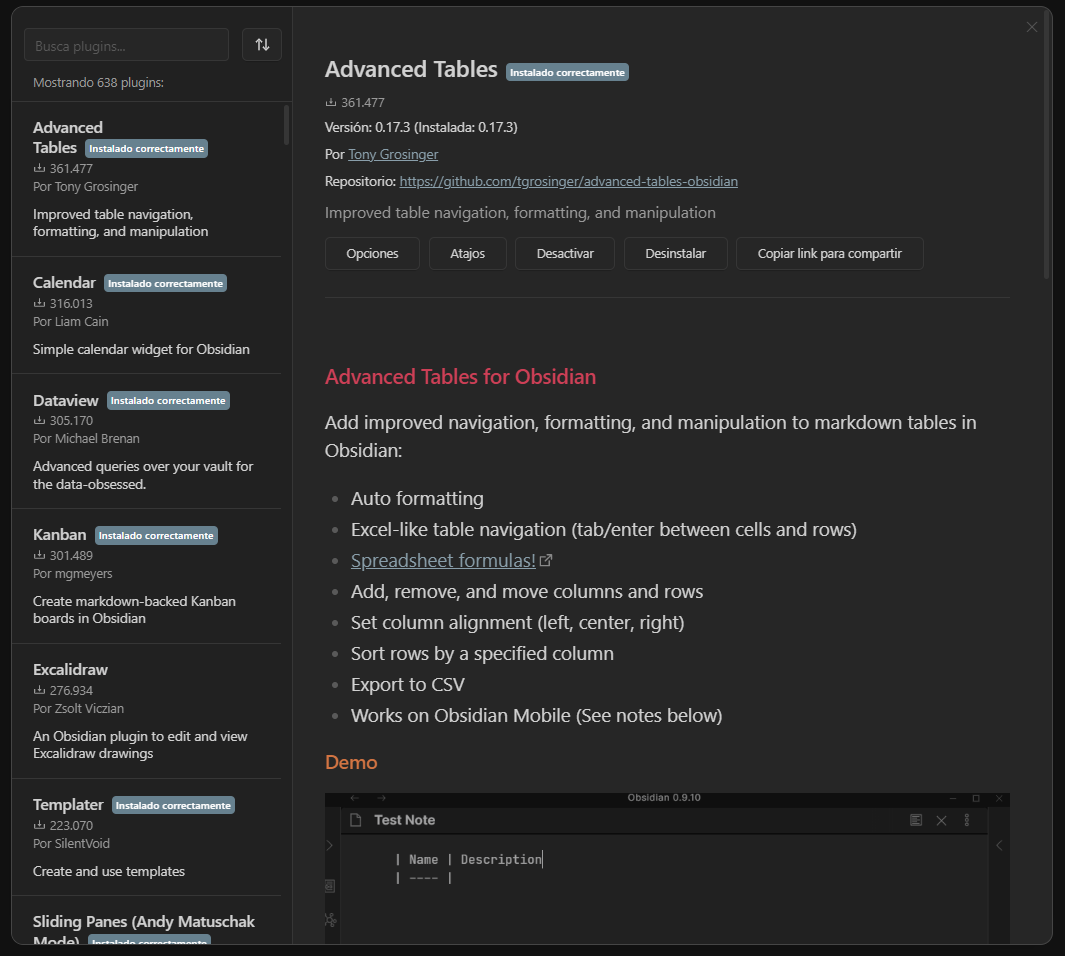Screen dimensions: 1065x956
Task: Click the download icon next to 276.934
Action: (x=39, y=690)
